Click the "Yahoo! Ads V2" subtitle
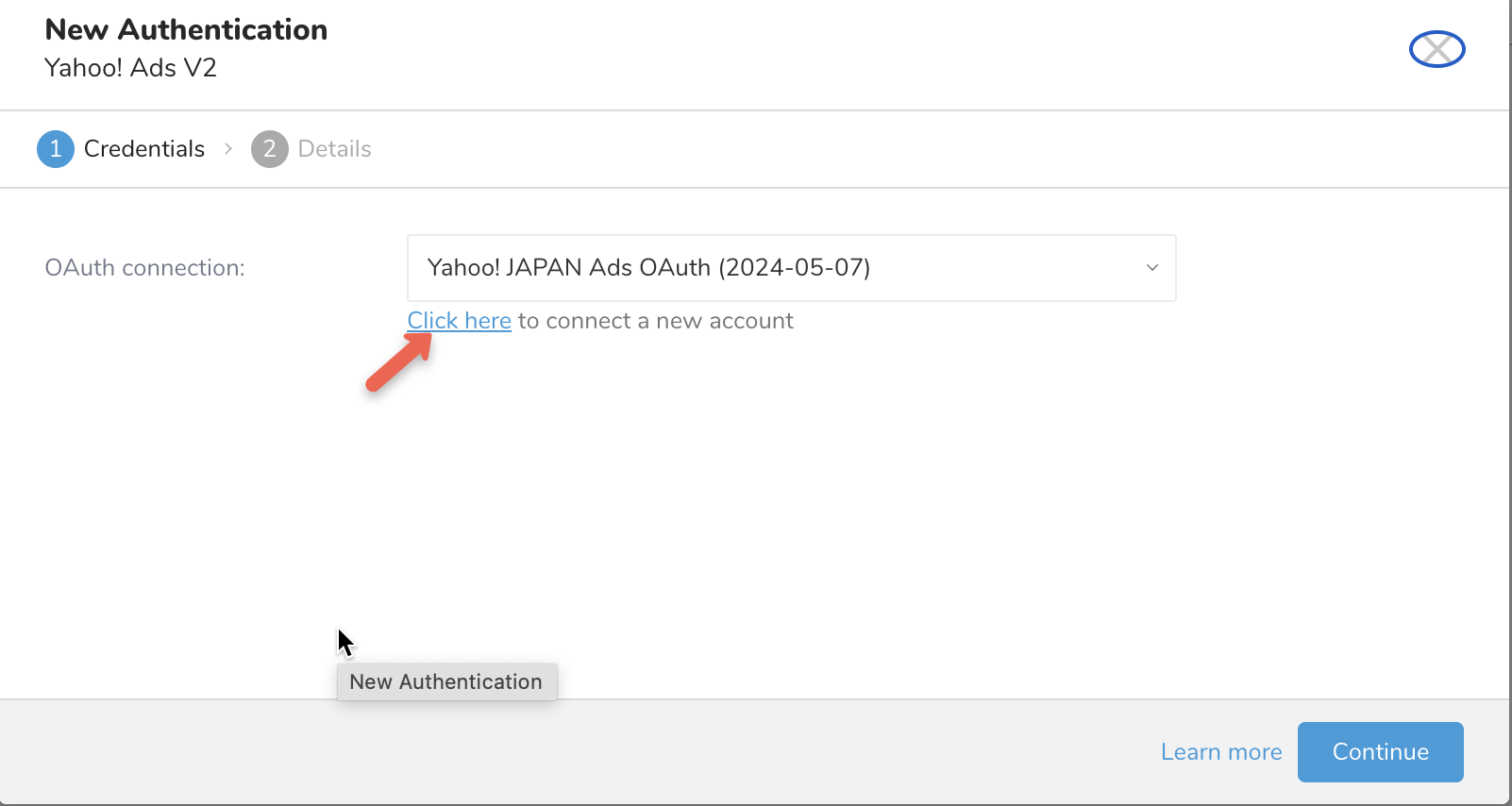The width and height of the screenshot is (1512, 806). (x=130, y=68)
